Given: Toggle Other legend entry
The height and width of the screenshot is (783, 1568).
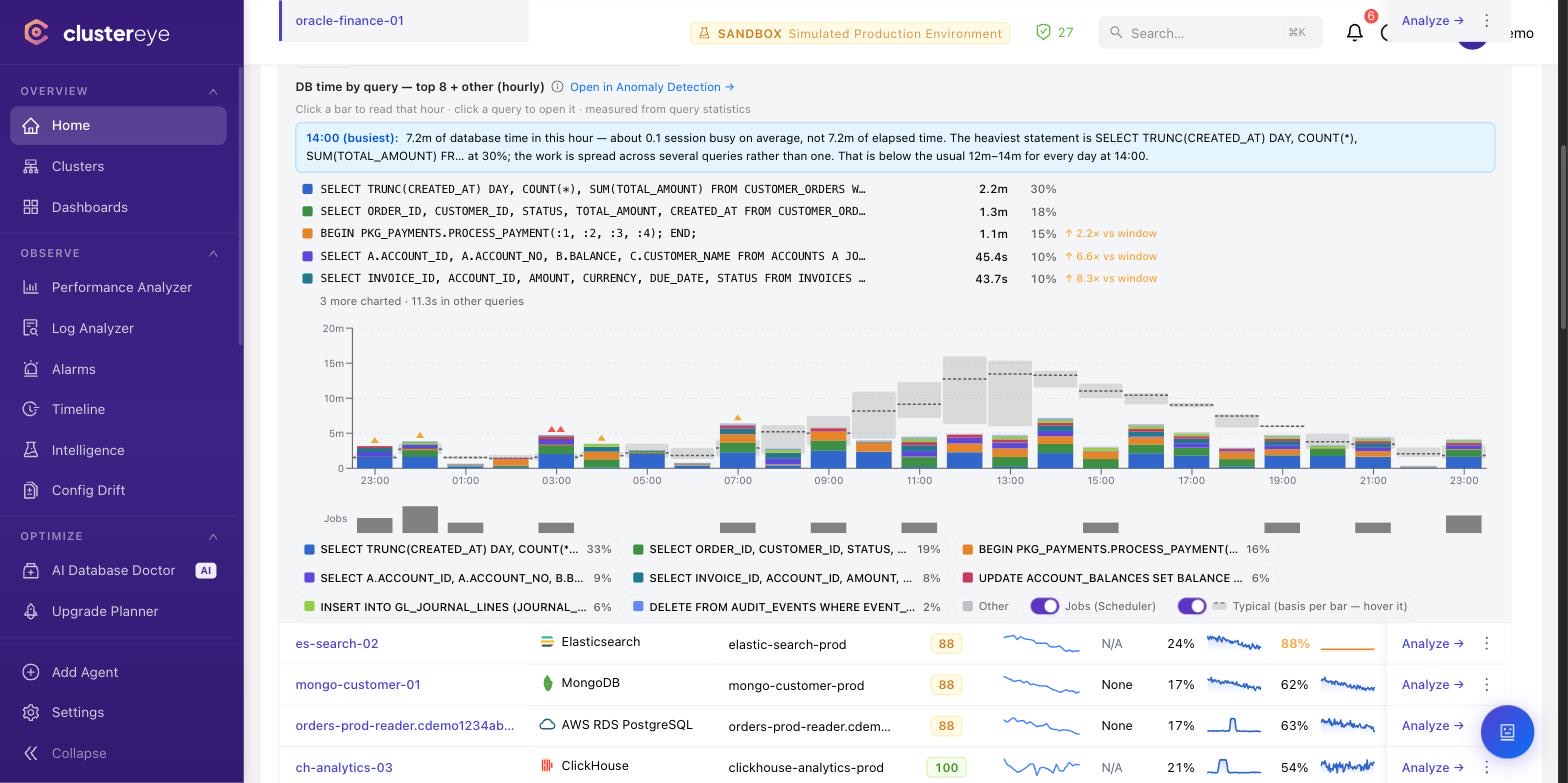Looking at the screenshot, I should (986, 607).
